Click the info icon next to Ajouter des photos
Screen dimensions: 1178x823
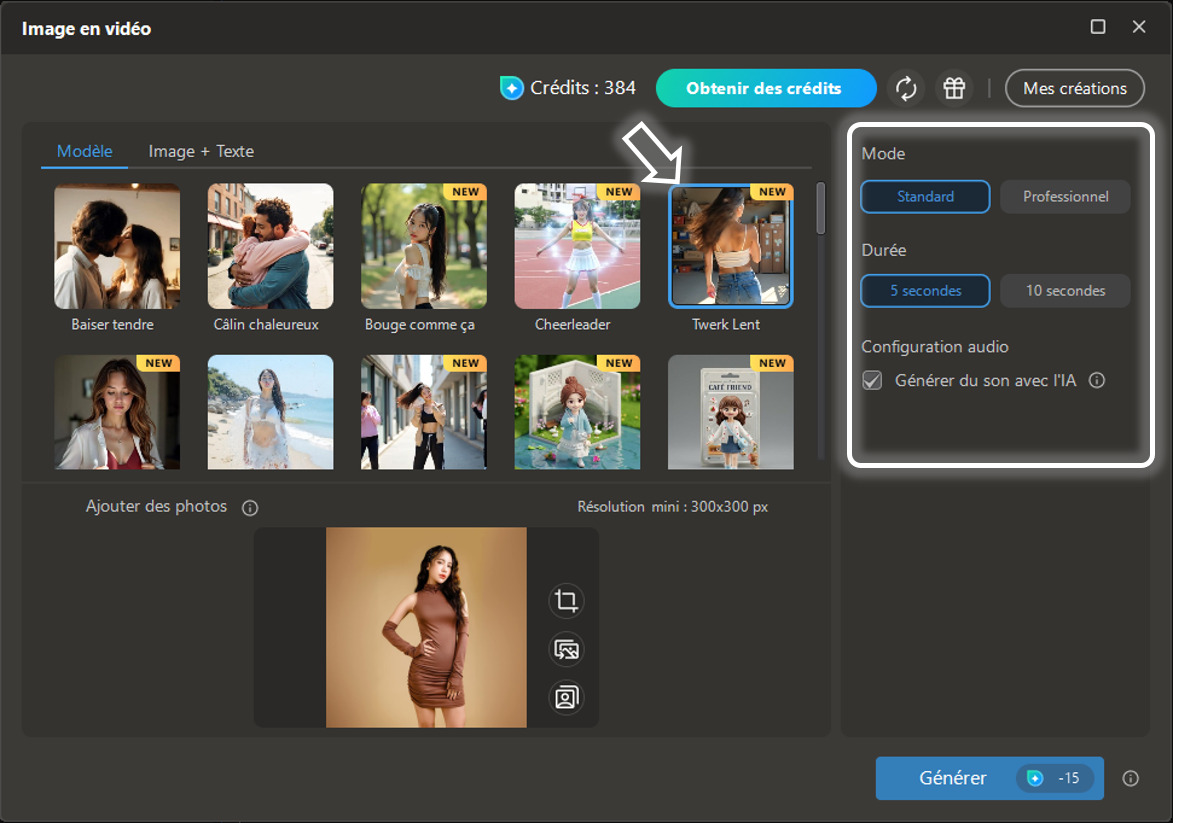pos(248,507)
